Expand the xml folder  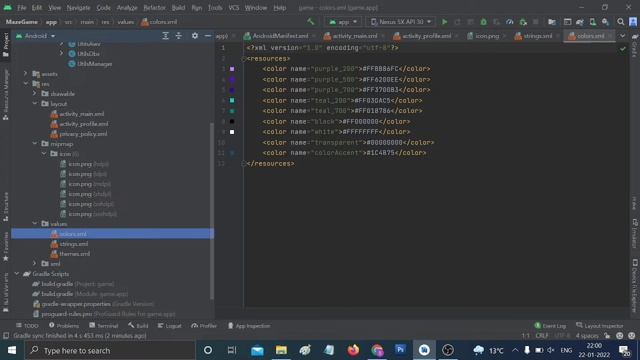coord(35,264)
